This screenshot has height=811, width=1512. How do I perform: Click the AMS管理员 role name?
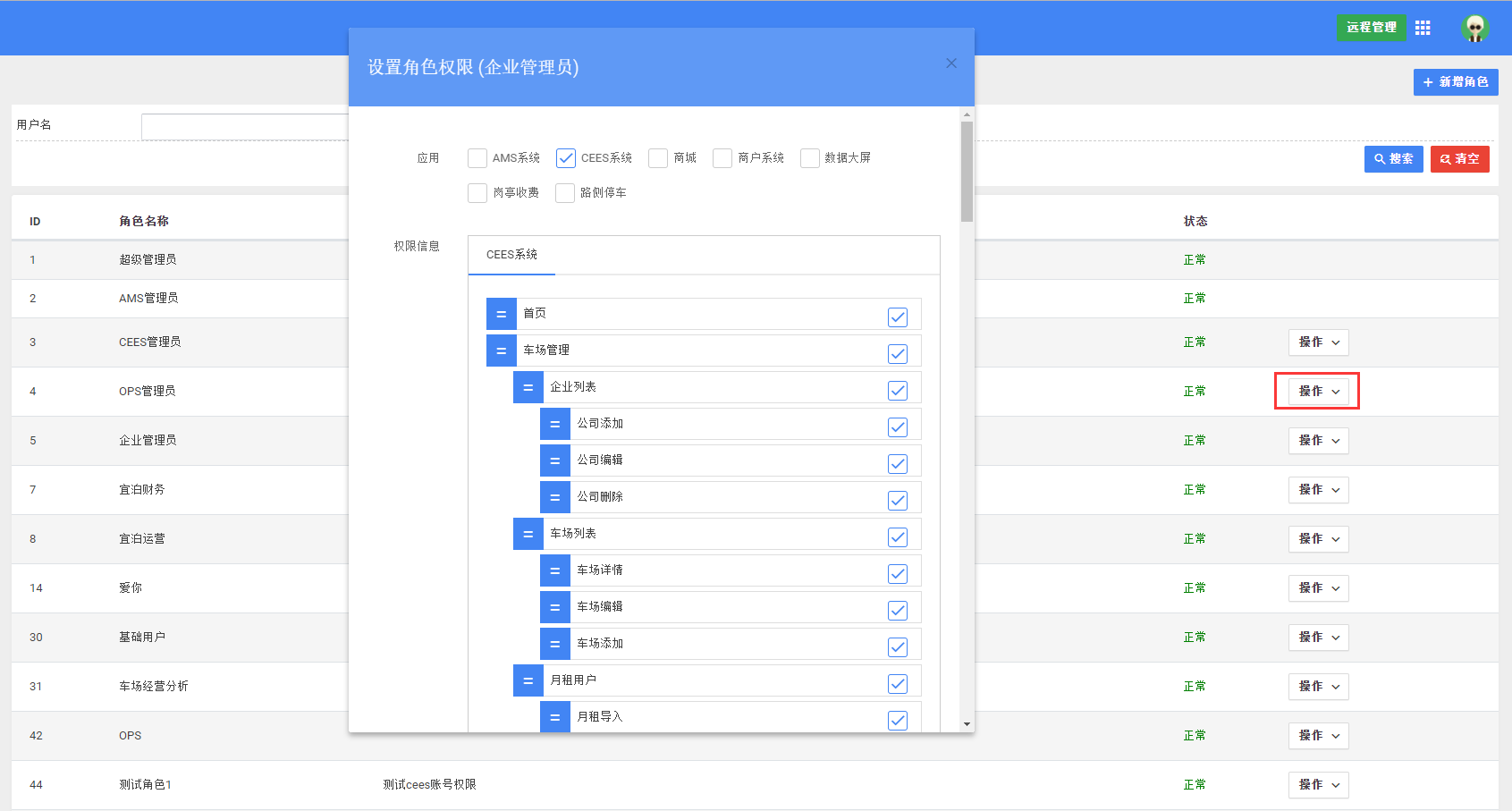point(148,299)
